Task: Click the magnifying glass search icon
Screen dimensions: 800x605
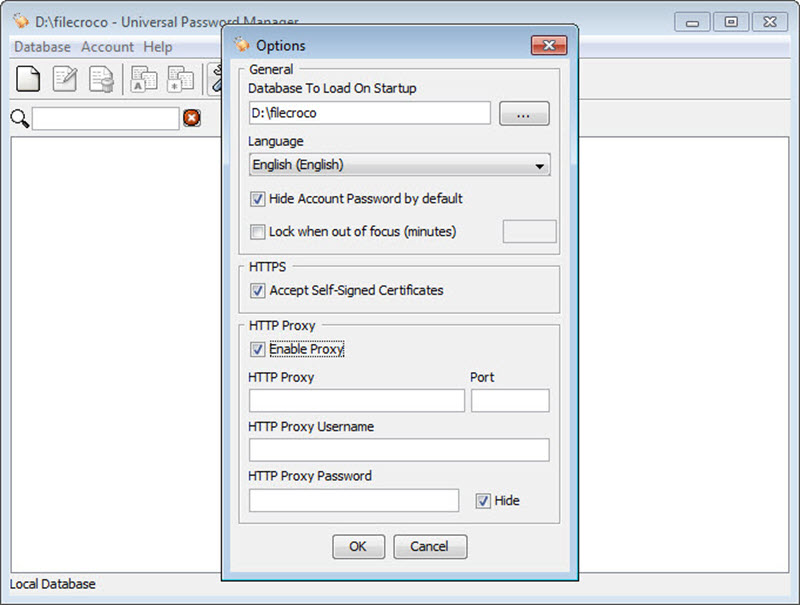Action: pos(19,118)
